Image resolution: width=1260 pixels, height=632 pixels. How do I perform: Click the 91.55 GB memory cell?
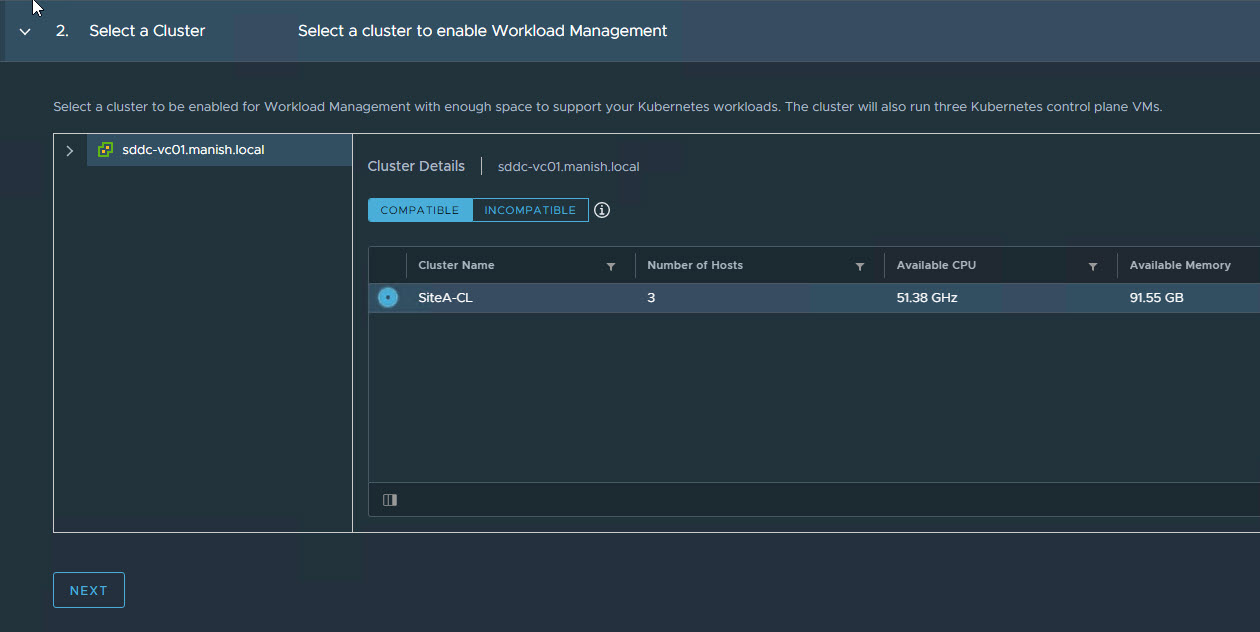coord(1157,298)
